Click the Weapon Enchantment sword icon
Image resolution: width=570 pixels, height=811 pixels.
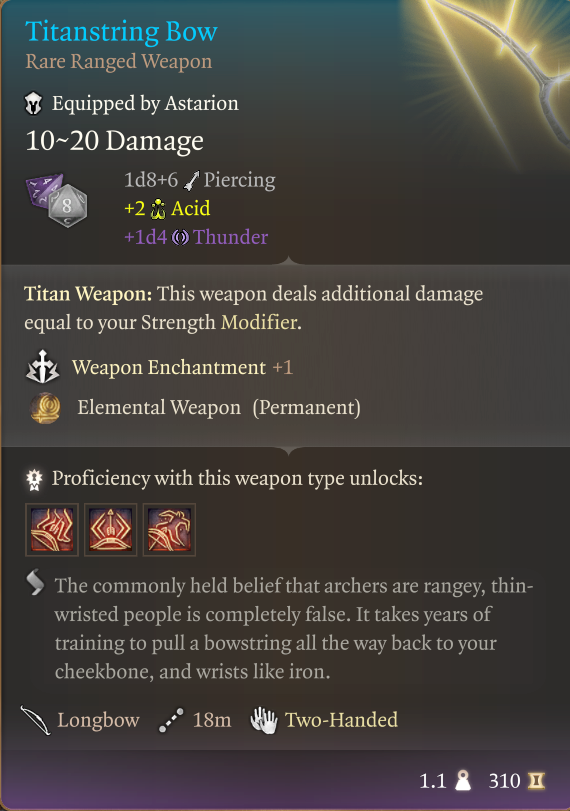(x=42, y=367)
